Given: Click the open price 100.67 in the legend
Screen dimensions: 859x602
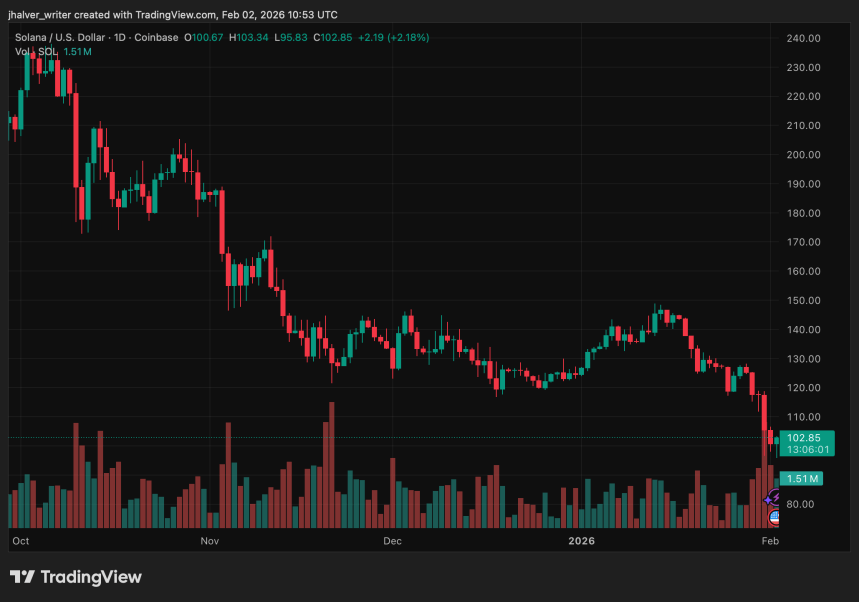Looking at the screenshot, I should (x=203, y=36).
